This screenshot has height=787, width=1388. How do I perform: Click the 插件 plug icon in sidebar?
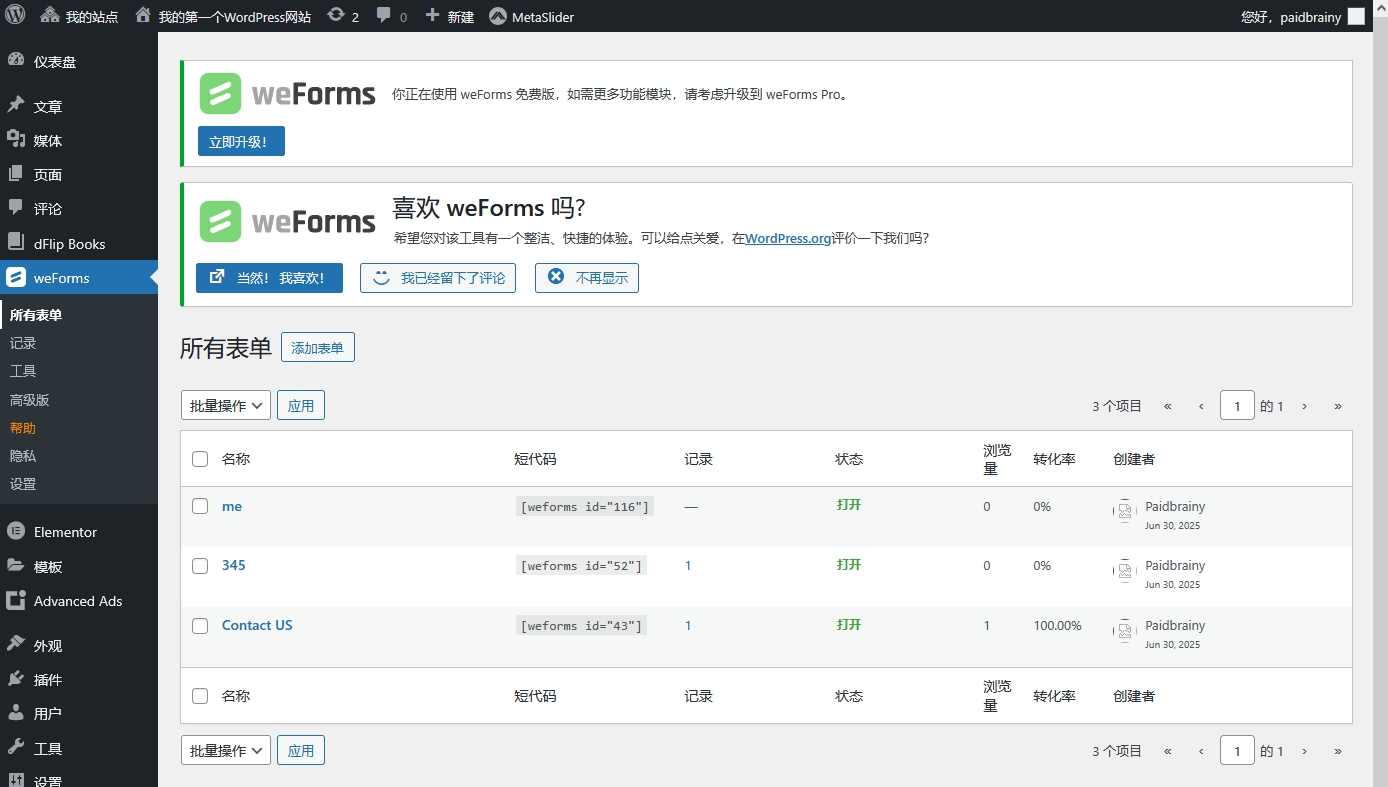pyautogui.click(x=15, y=679)
